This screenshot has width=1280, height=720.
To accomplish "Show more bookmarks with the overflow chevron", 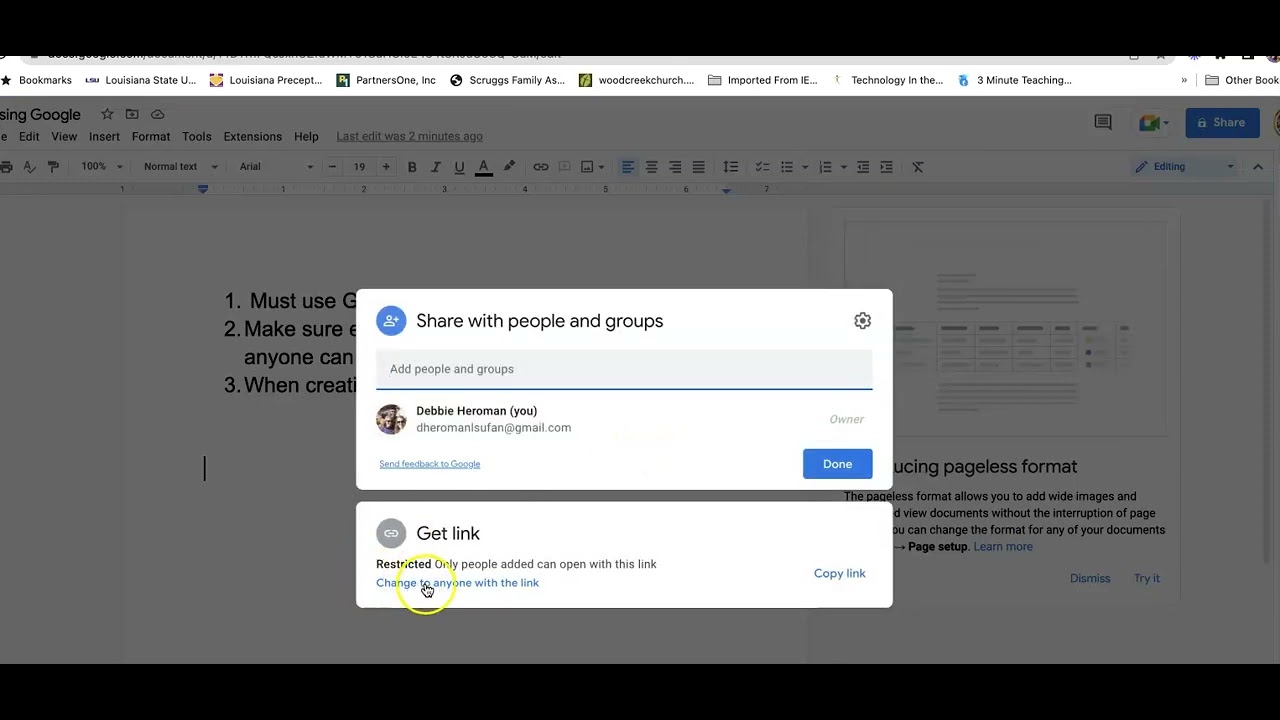I will (x=1184, y=80).
